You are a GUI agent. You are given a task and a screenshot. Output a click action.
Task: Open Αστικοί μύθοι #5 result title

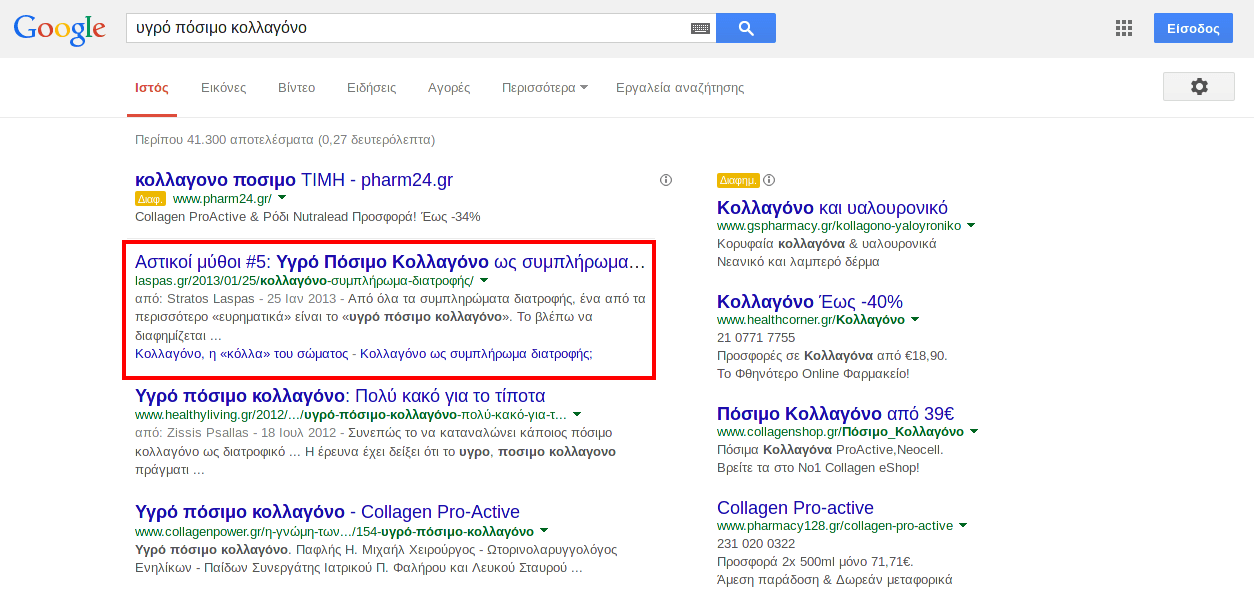391,262
